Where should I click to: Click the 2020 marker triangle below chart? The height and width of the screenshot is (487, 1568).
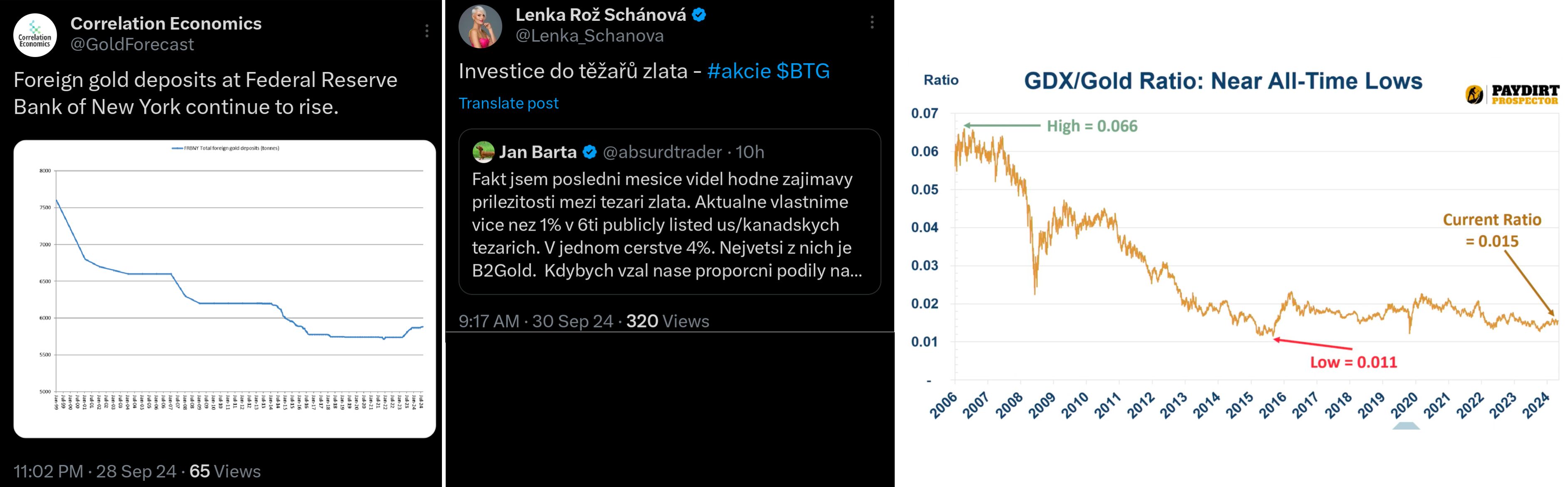click(x=1406, y=425)
